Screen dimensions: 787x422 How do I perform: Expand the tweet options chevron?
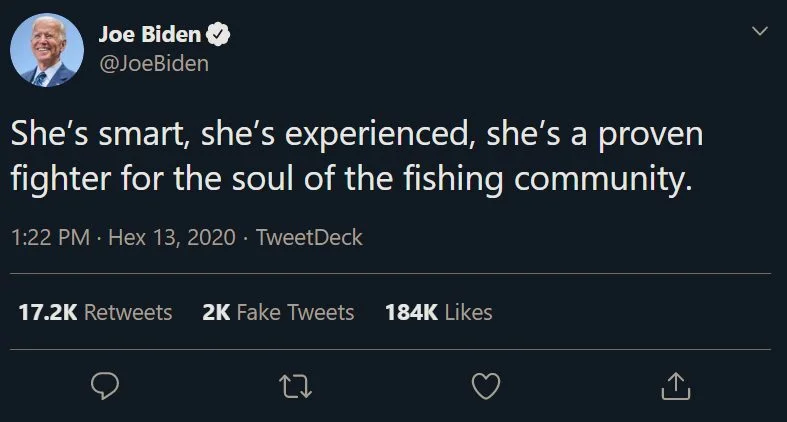(x=760, y=32)
